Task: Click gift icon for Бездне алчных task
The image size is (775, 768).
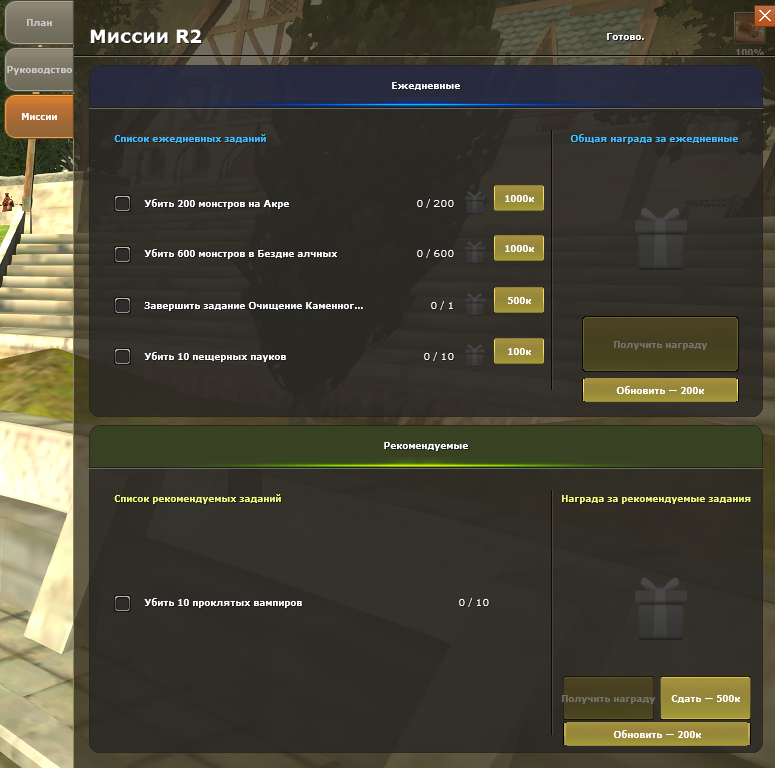Action: click(x=474, y=253)
